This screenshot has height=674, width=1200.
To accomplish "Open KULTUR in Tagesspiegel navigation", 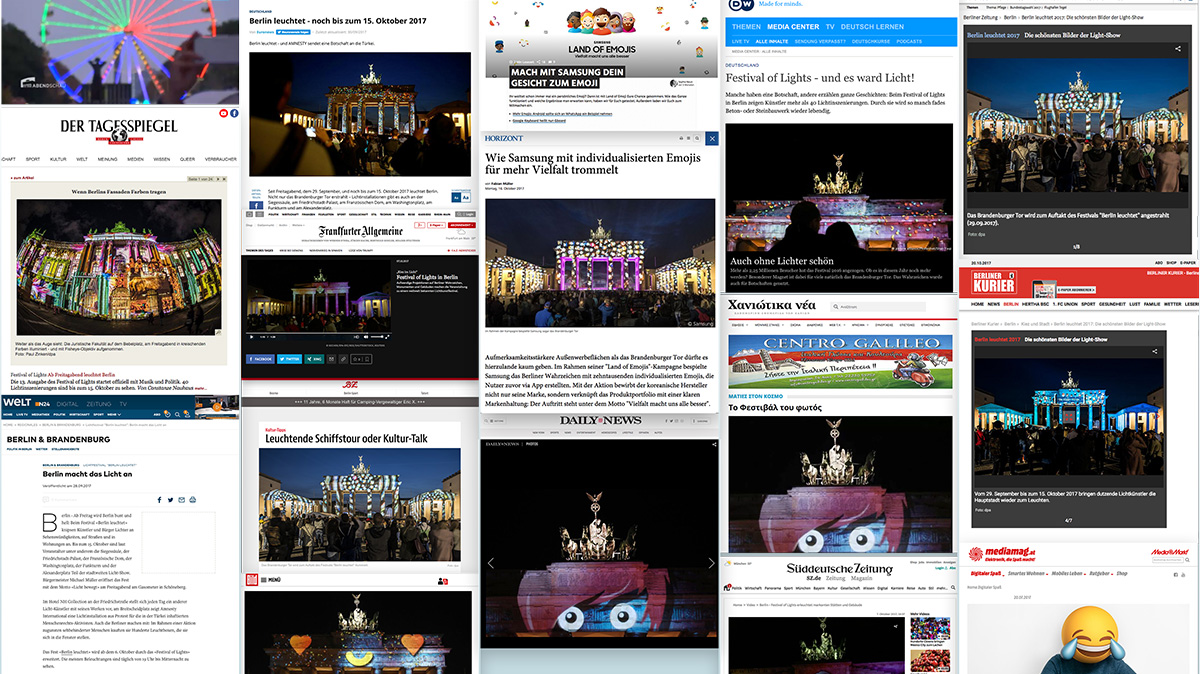I will [58, 160].
